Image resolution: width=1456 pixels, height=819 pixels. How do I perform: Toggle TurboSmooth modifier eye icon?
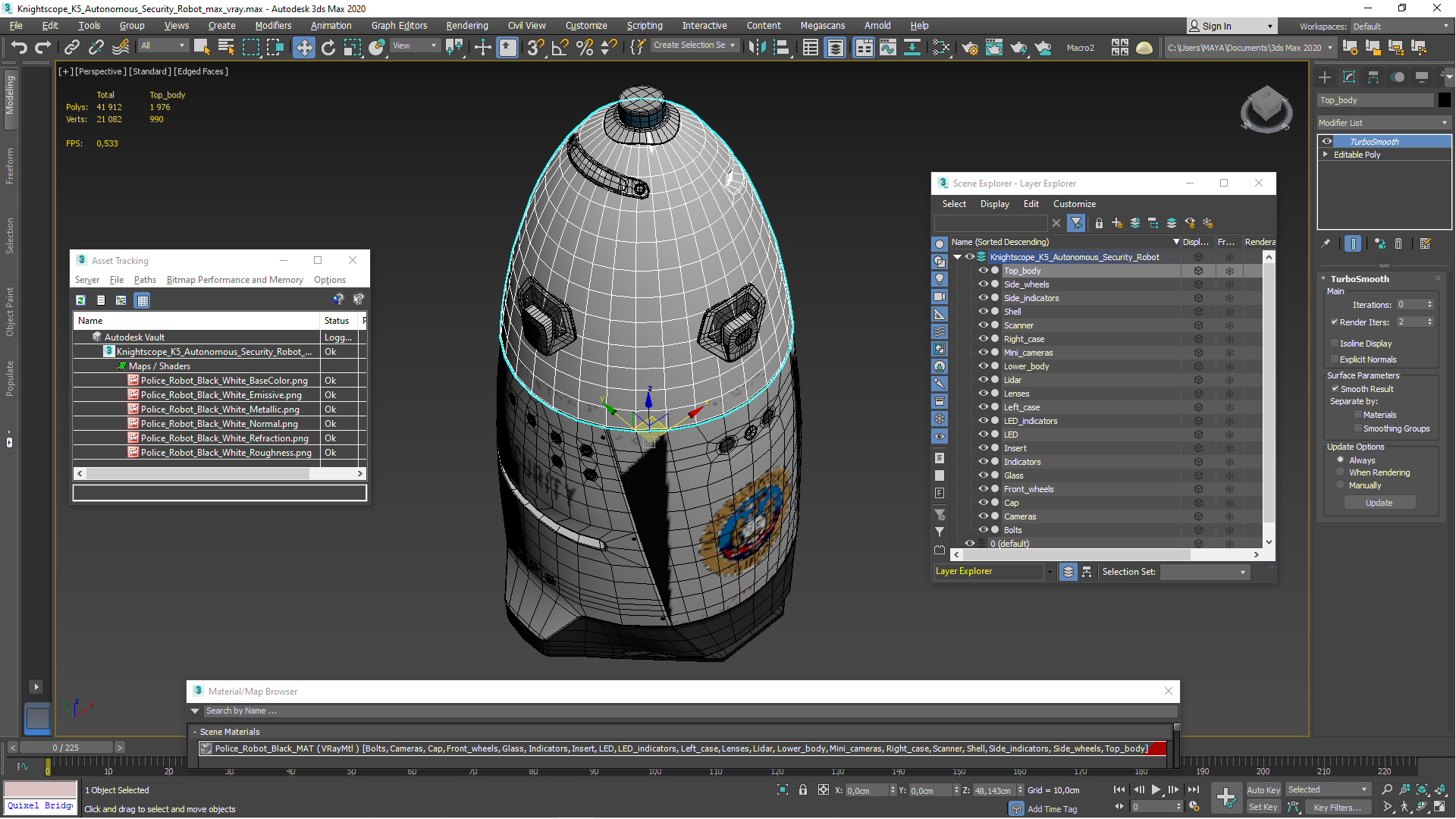(x=1326, y=141)
